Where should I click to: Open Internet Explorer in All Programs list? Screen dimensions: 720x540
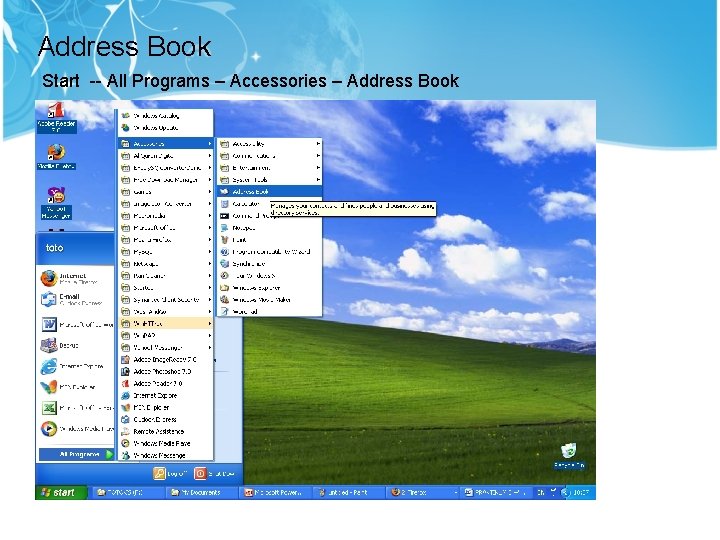click(165, 395)
